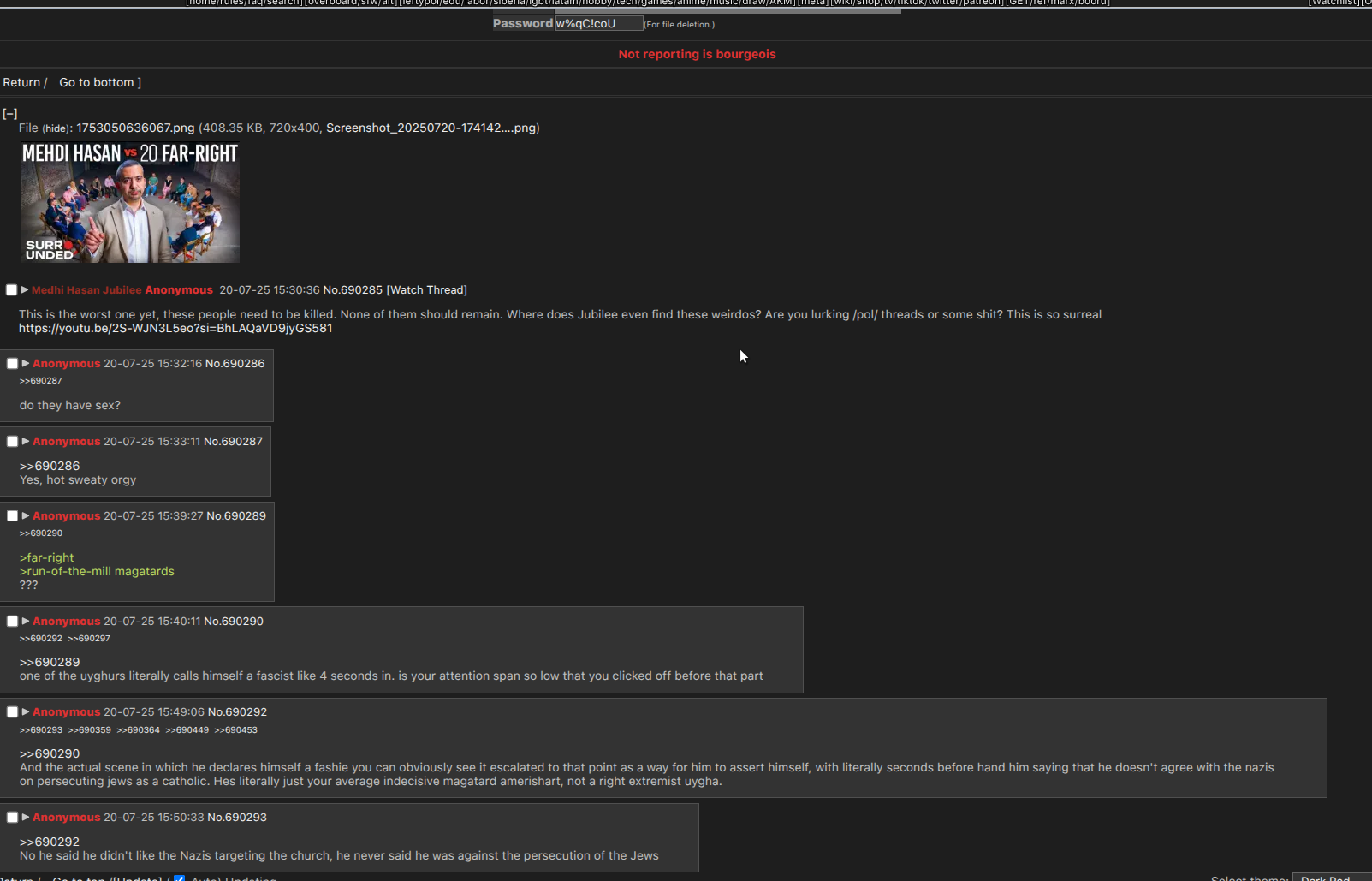This screenshot has height=881, width=1372.
Task: Tick the checkbox on the Medhi Hasan Jubilee post
Action: pos(11,290)
